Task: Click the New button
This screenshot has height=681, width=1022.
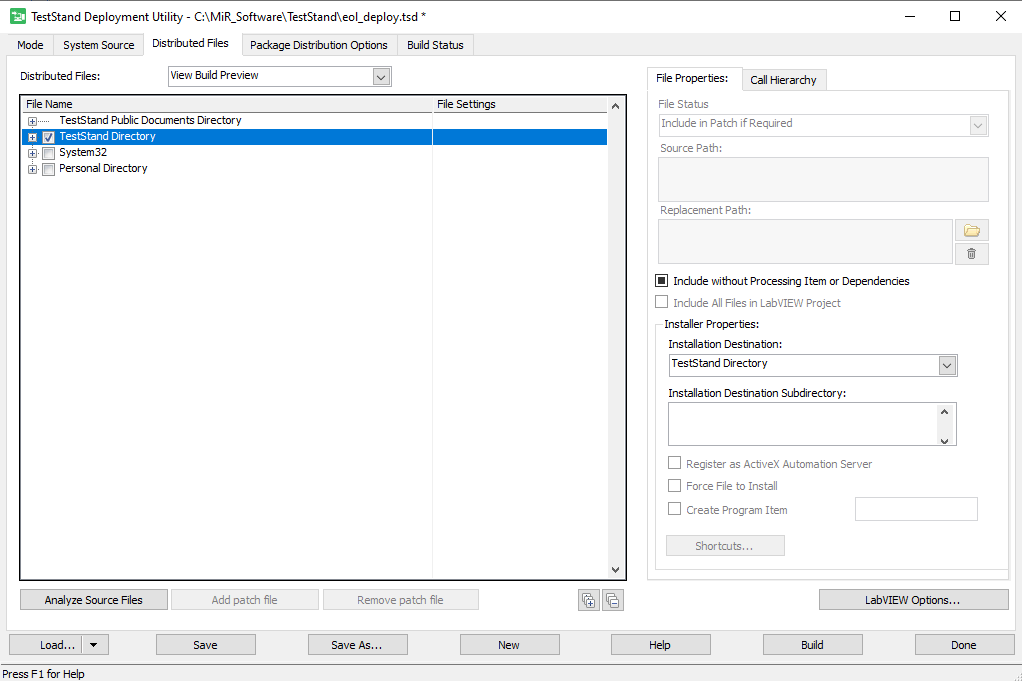Action: click(509, 645)
